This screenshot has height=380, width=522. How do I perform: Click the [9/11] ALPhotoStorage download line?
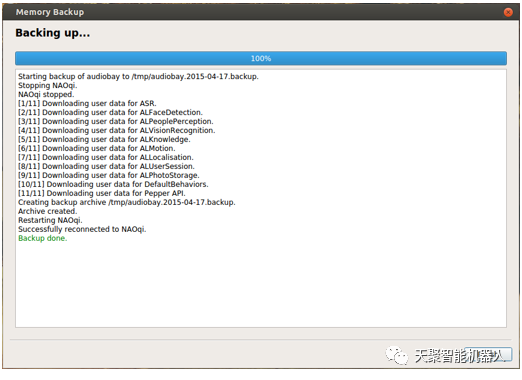(x=109, y=175)
